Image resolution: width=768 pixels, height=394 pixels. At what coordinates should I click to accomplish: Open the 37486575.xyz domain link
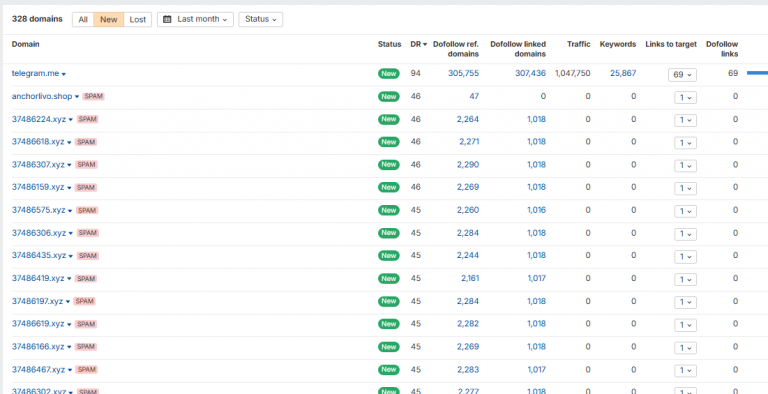point(39,210)
